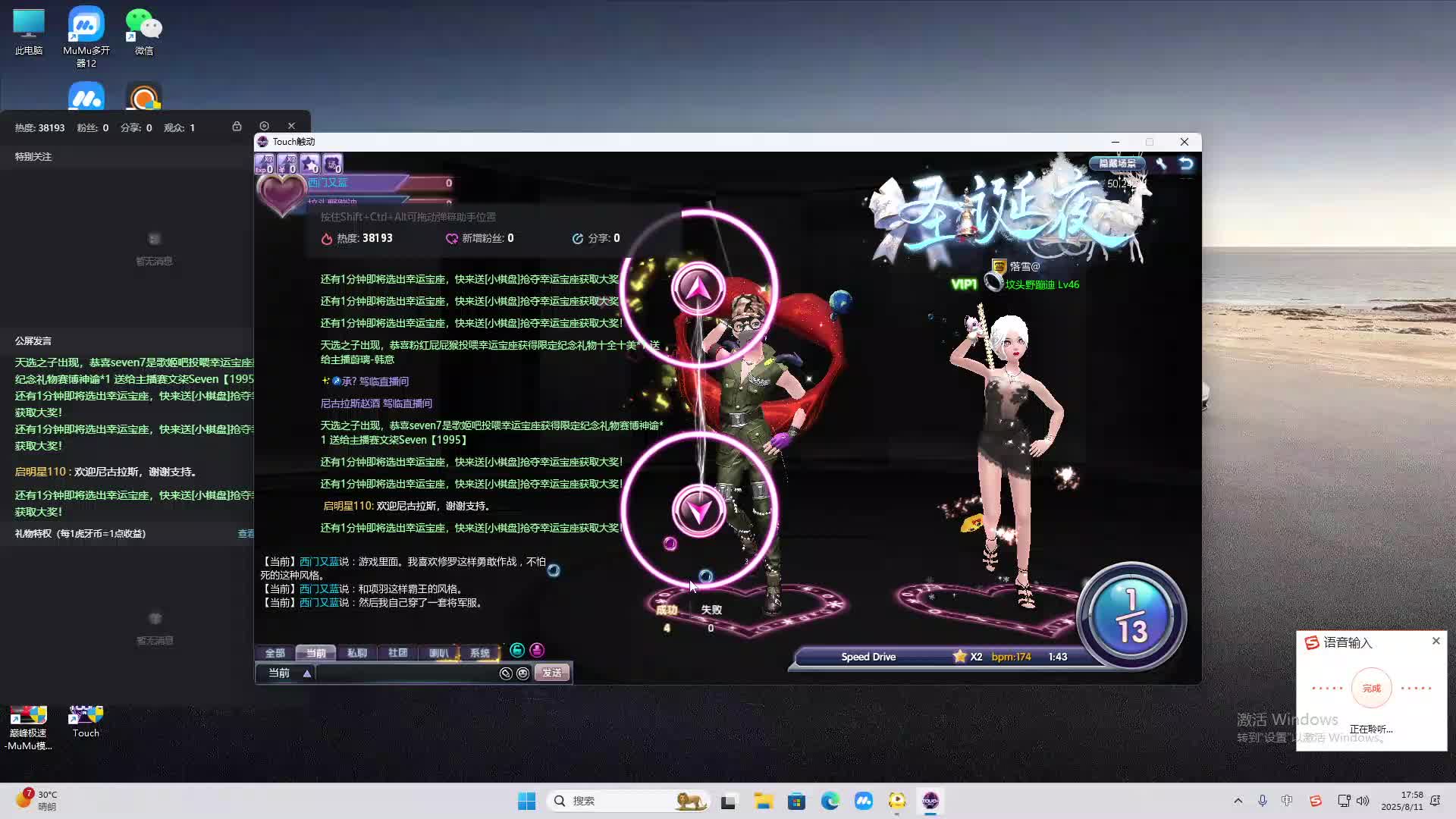
Task: Click the chat message input field
Action: 406,673
